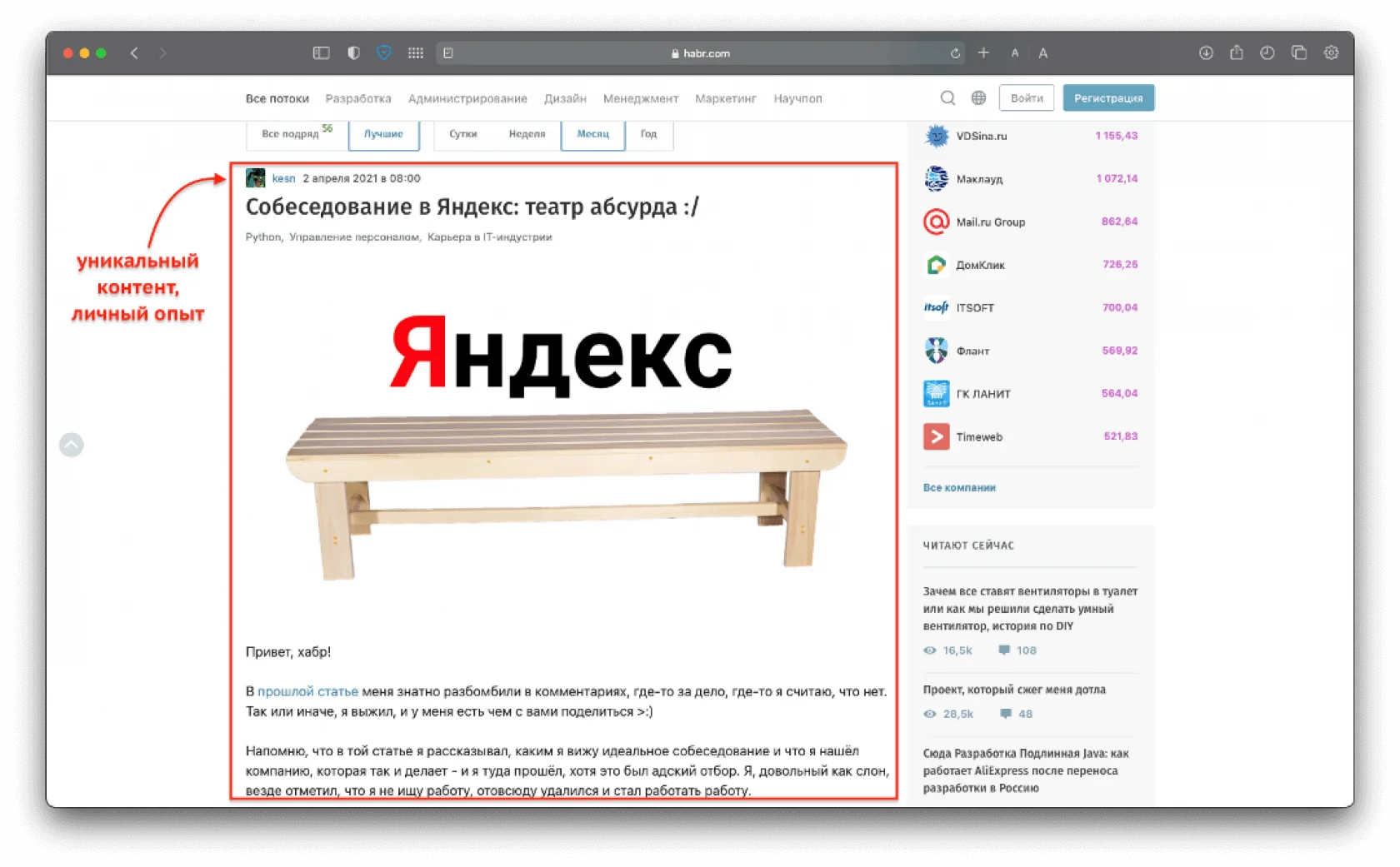Open the Safari downloads icon
The image size is (1400, 867).
click(x=1206, y=53)
